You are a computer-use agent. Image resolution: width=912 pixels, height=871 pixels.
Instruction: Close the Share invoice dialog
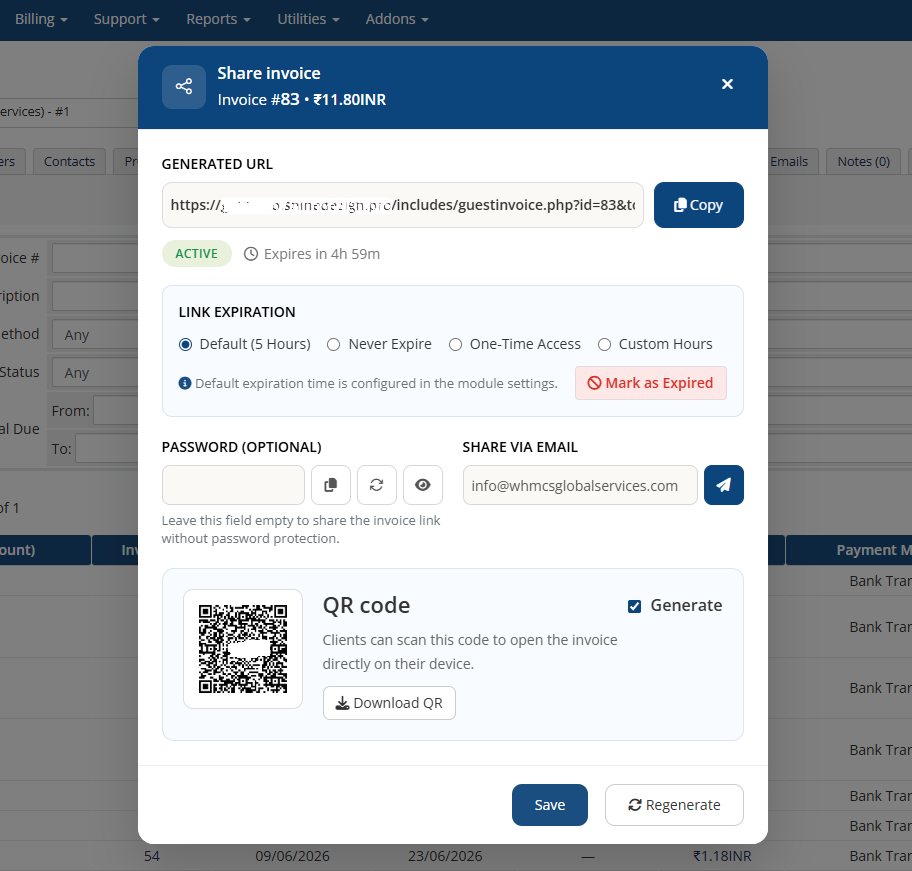727,84
